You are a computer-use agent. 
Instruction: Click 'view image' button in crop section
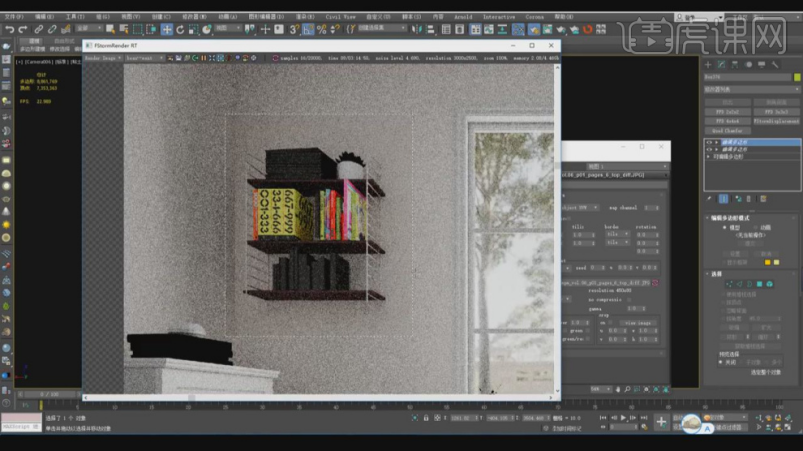[x=637, y=323]
